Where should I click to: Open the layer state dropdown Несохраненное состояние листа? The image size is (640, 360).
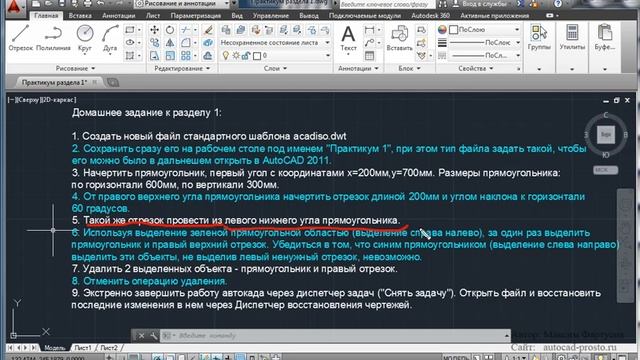coord(275,42)
